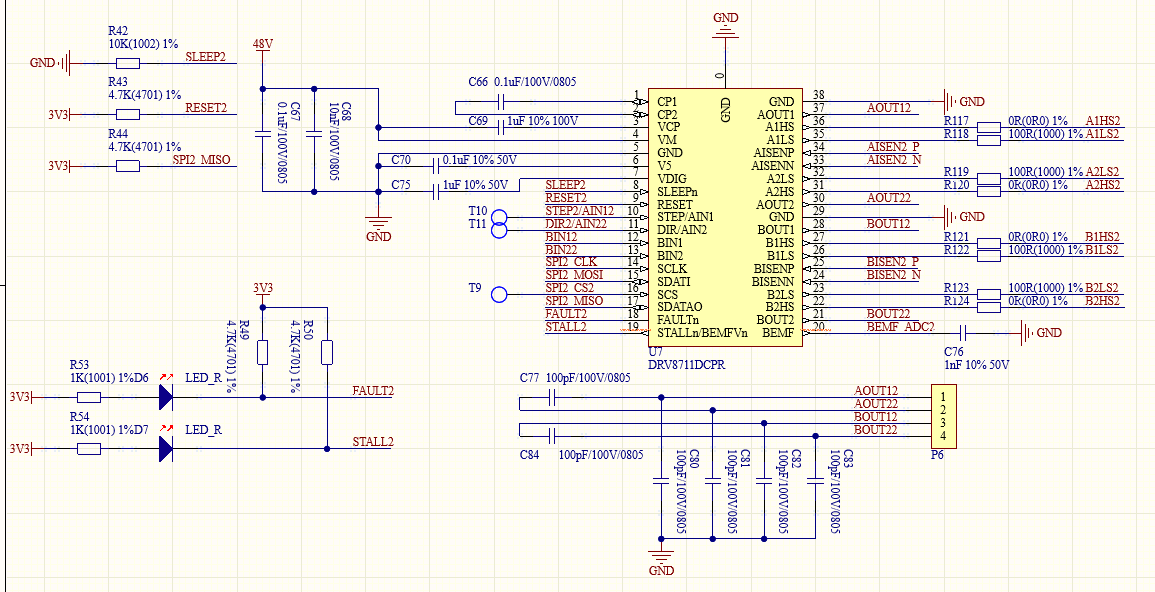Select capacitor C77 symbol
1155x592 pixels.
coord(553,398)
